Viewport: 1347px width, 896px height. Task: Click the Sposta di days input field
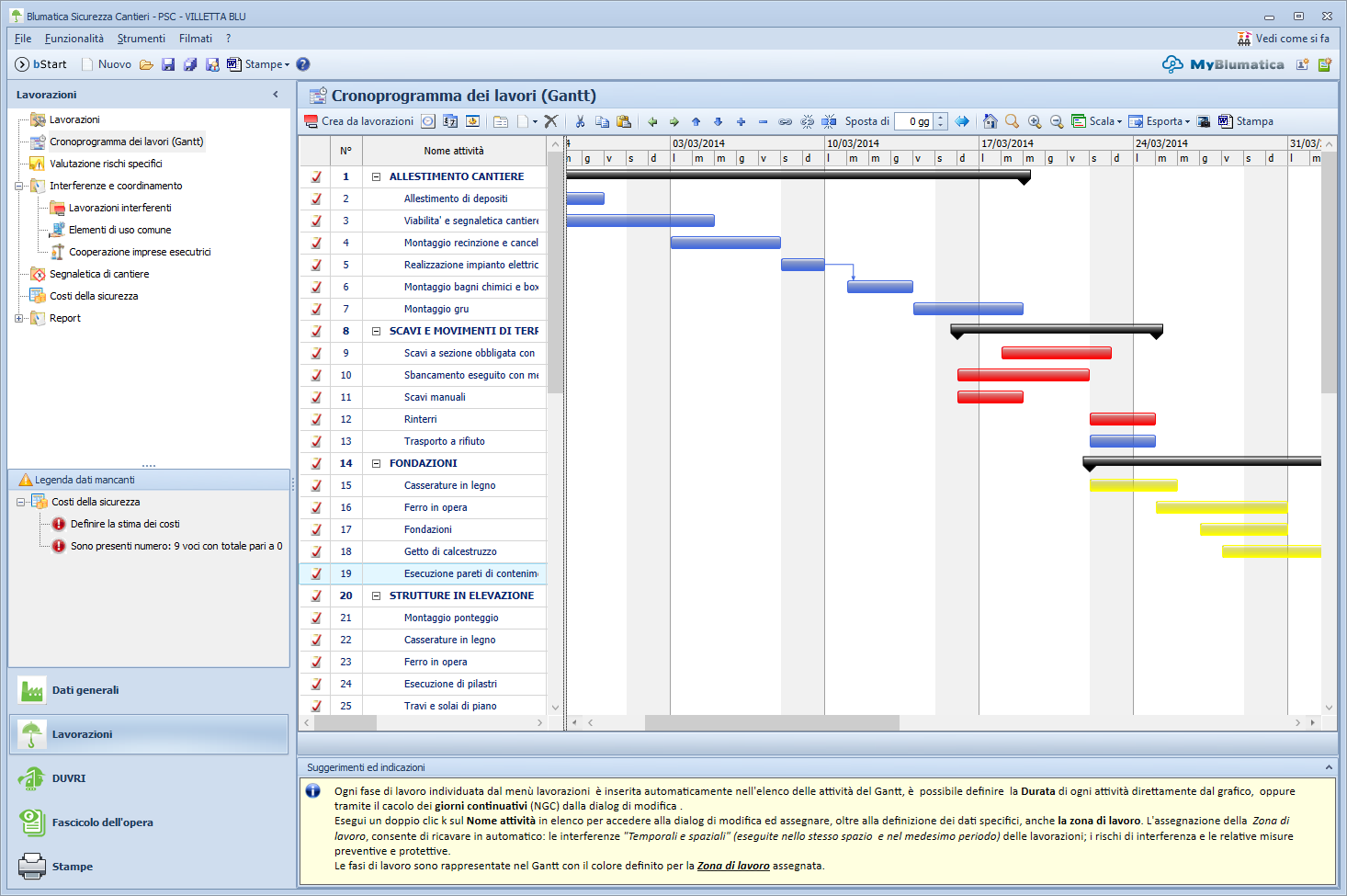pyautogui.click(x=915, y=121)
